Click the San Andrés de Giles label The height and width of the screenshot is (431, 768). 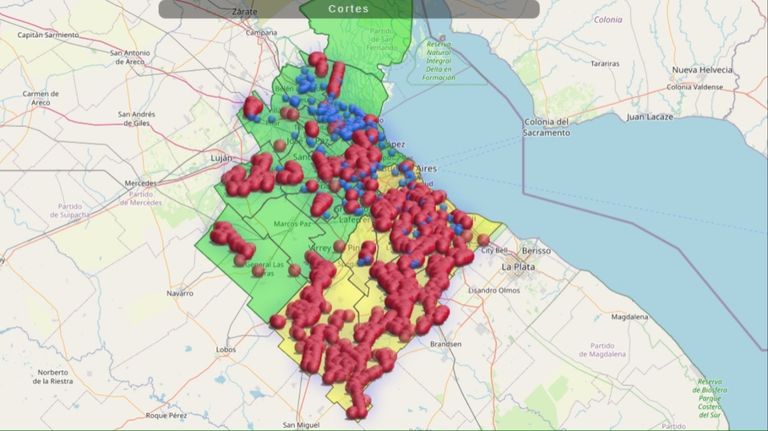coord(137,119)
